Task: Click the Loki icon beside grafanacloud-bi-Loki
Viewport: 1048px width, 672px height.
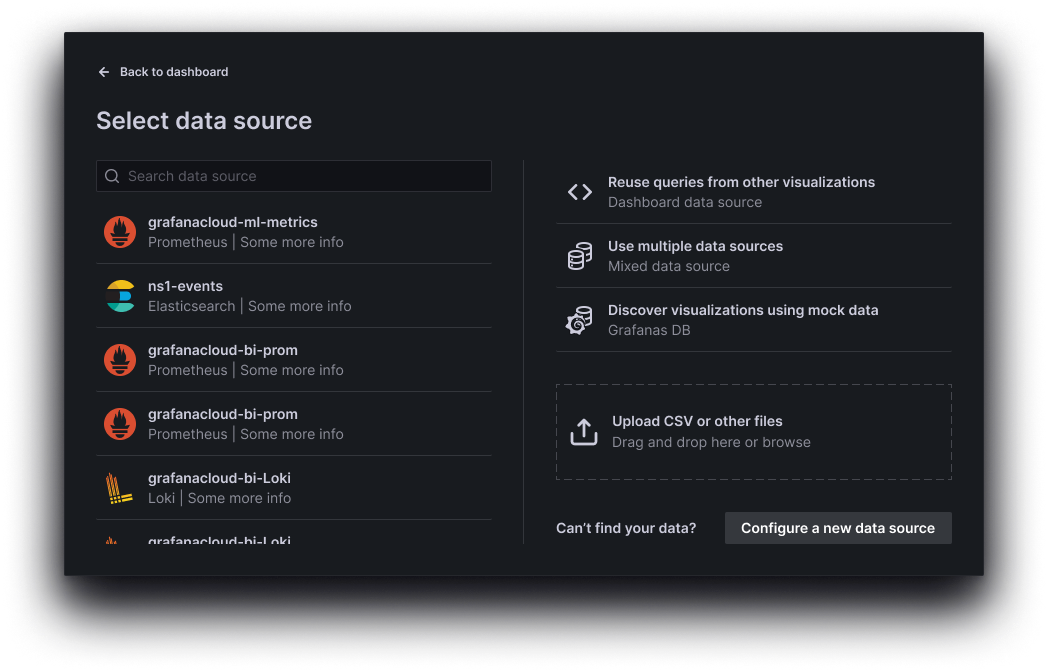Action: tap(120, 487)
